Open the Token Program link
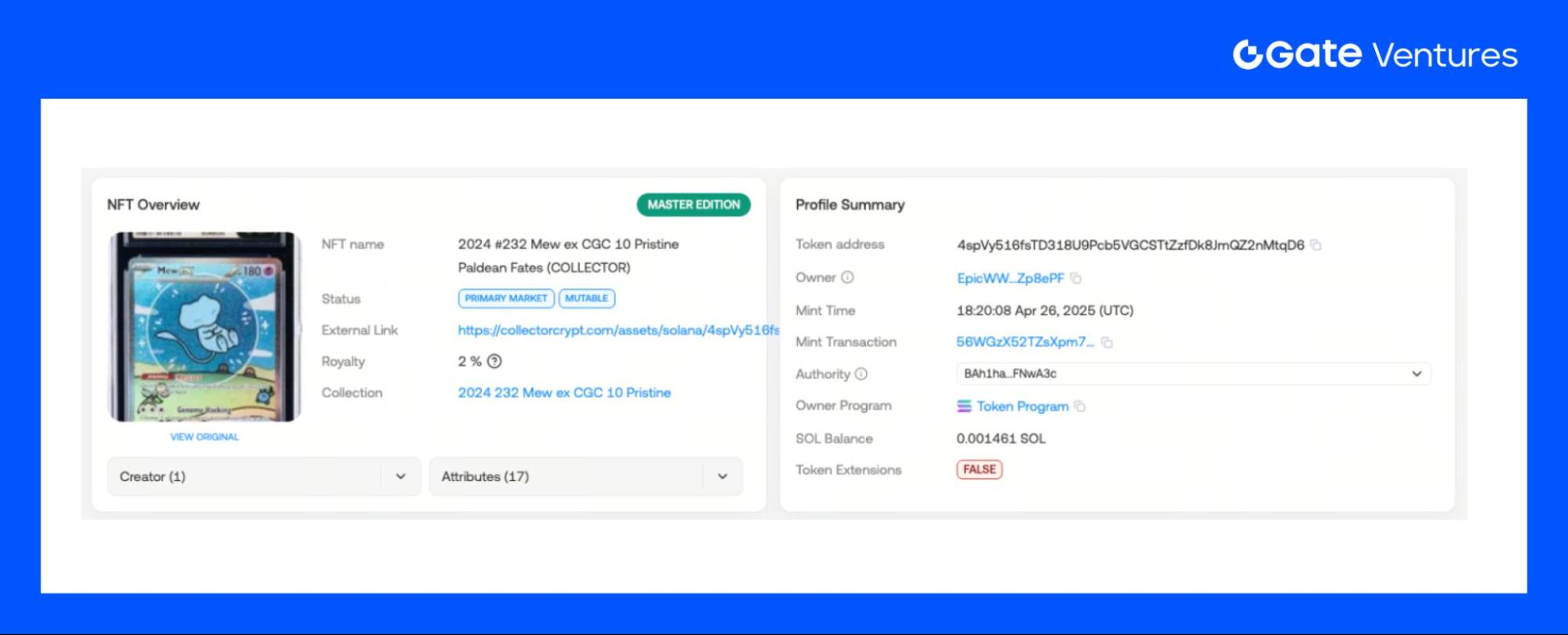Viewport: 1568px width, 635px height. (1022, 406)
